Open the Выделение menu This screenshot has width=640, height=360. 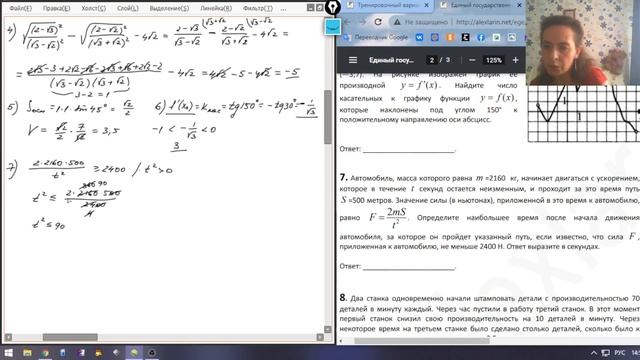click(x=169, y=8)
